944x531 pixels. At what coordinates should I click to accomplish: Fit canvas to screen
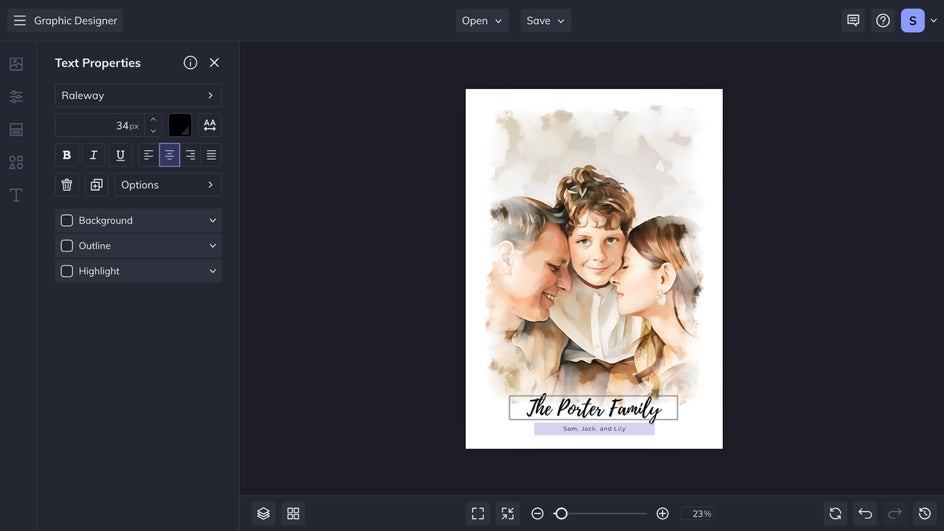(x=478, y=514)
